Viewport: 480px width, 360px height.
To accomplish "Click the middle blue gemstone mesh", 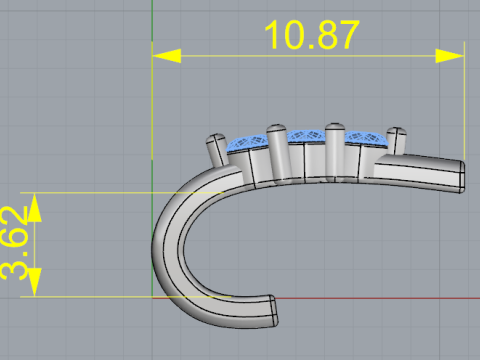I will [x=306, y=136].
